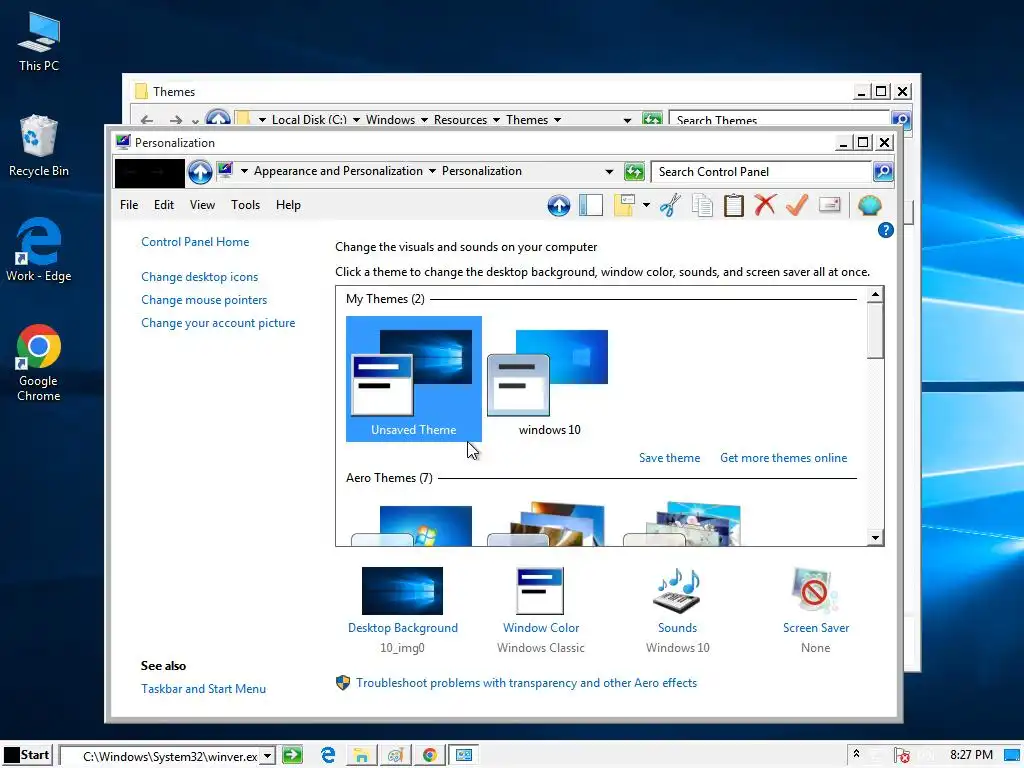This screenshot has height=768, width=1024.
Task: Click the mail envelope toolbar icon
Action: coord(829,206)
